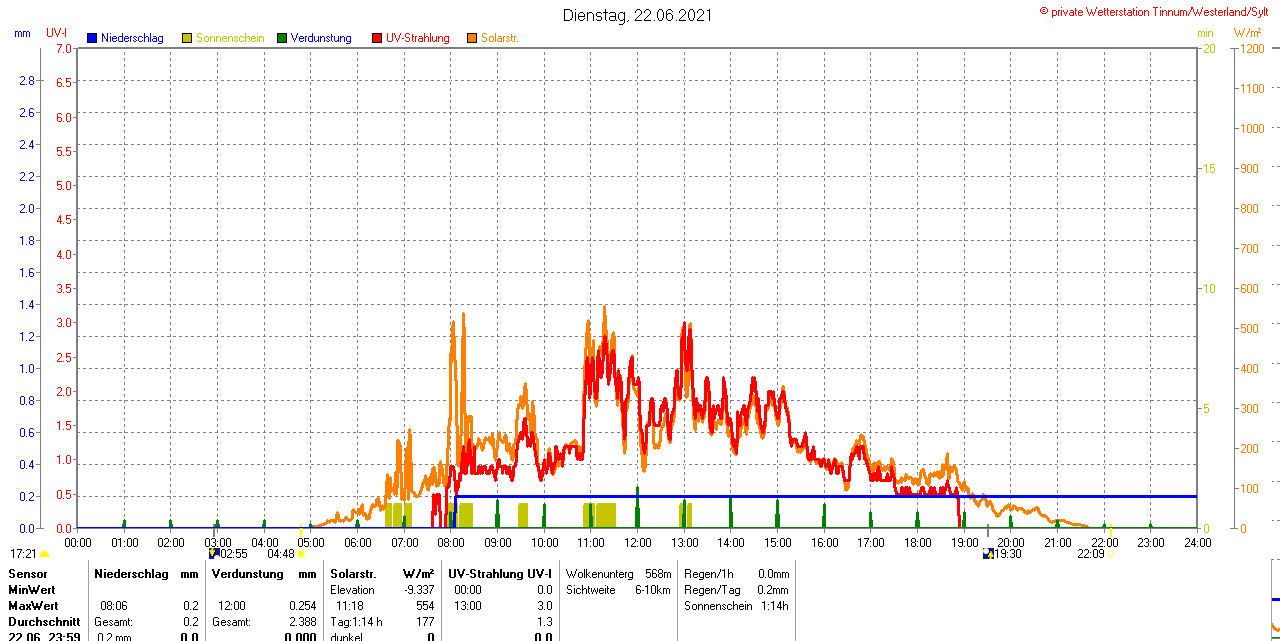
Task: Click the orange Solarstr. legend square
Action: click(x=472, y=38)
